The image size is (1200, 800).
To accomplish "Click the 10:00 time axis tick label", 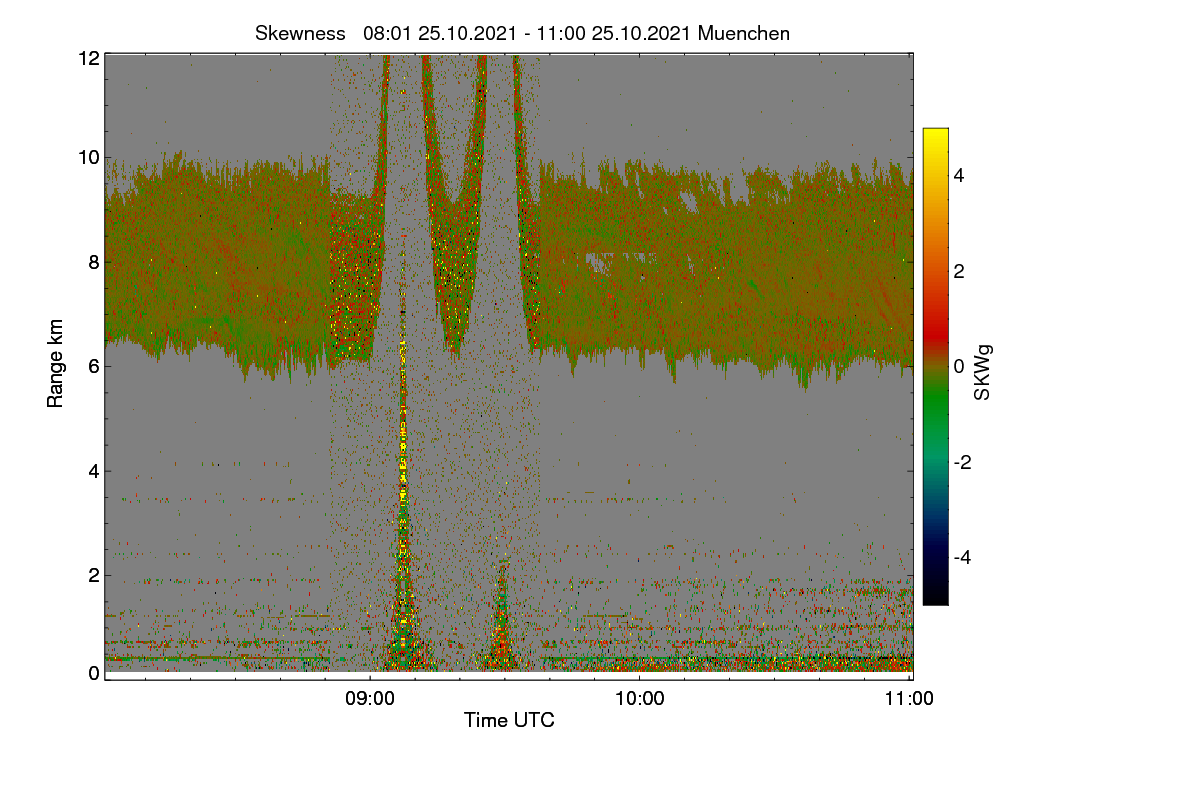I will pyautogui.click(x=639, y=699).
